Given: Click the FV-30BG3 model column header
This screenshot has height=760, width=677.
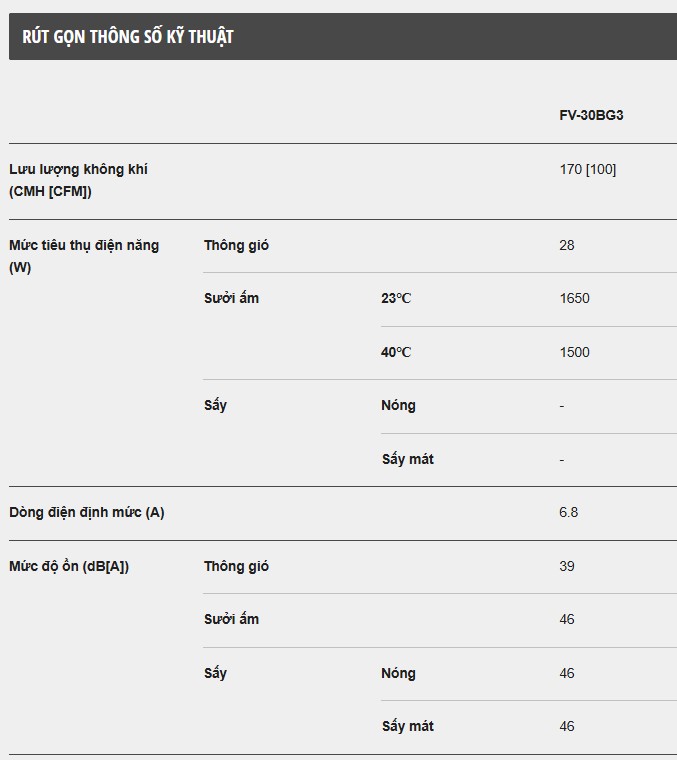Looking at the screenshot, I should click(x=591, y=115).
